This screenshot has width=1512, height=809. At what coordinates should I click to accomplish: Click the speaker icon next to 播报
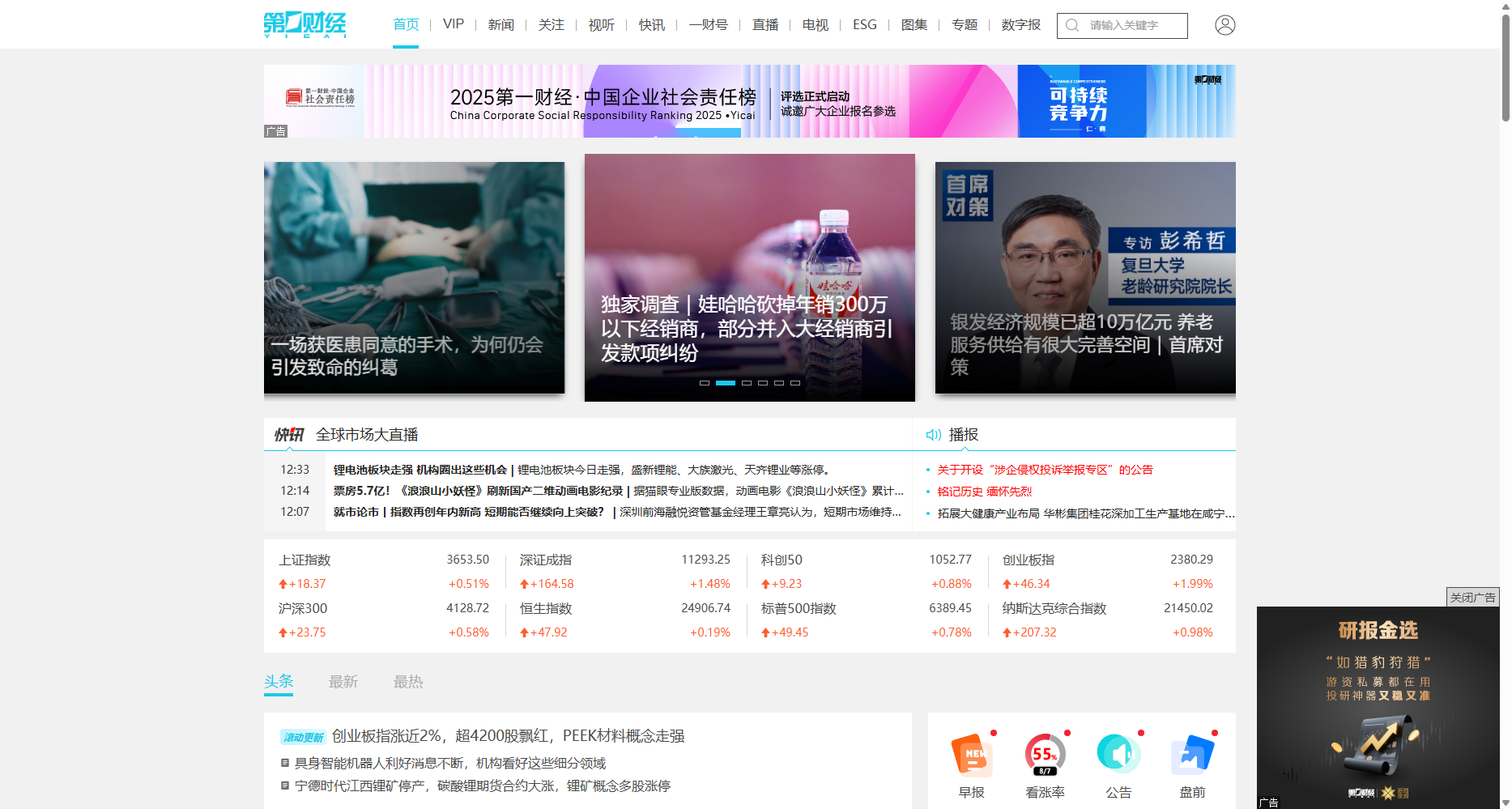(x=933, y=435)
